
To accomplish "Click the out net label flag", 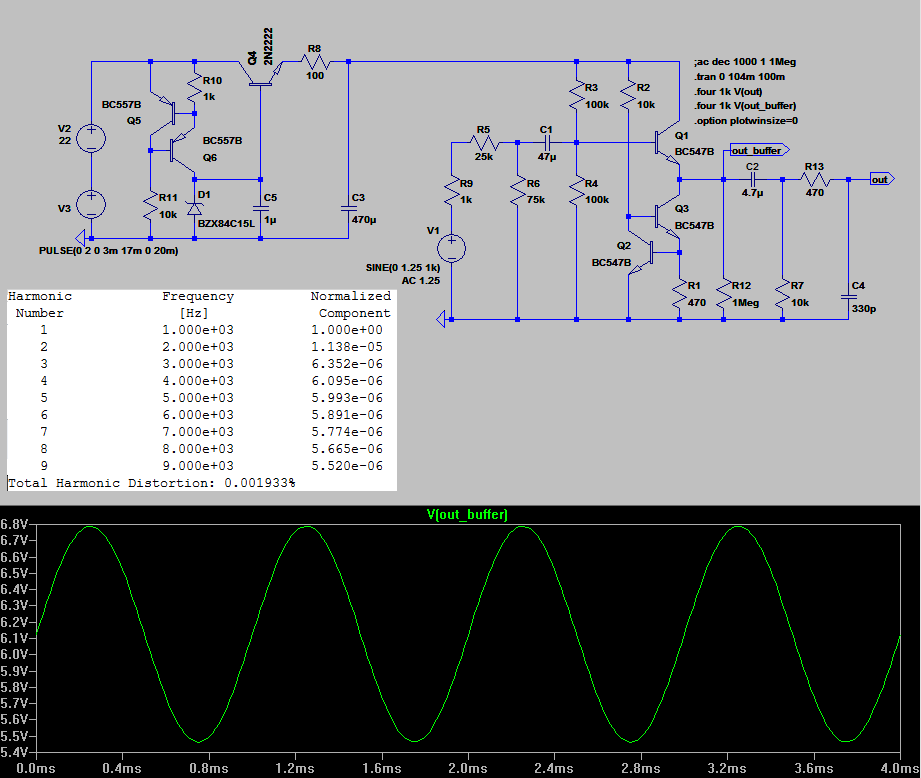I will pos(882,180).
